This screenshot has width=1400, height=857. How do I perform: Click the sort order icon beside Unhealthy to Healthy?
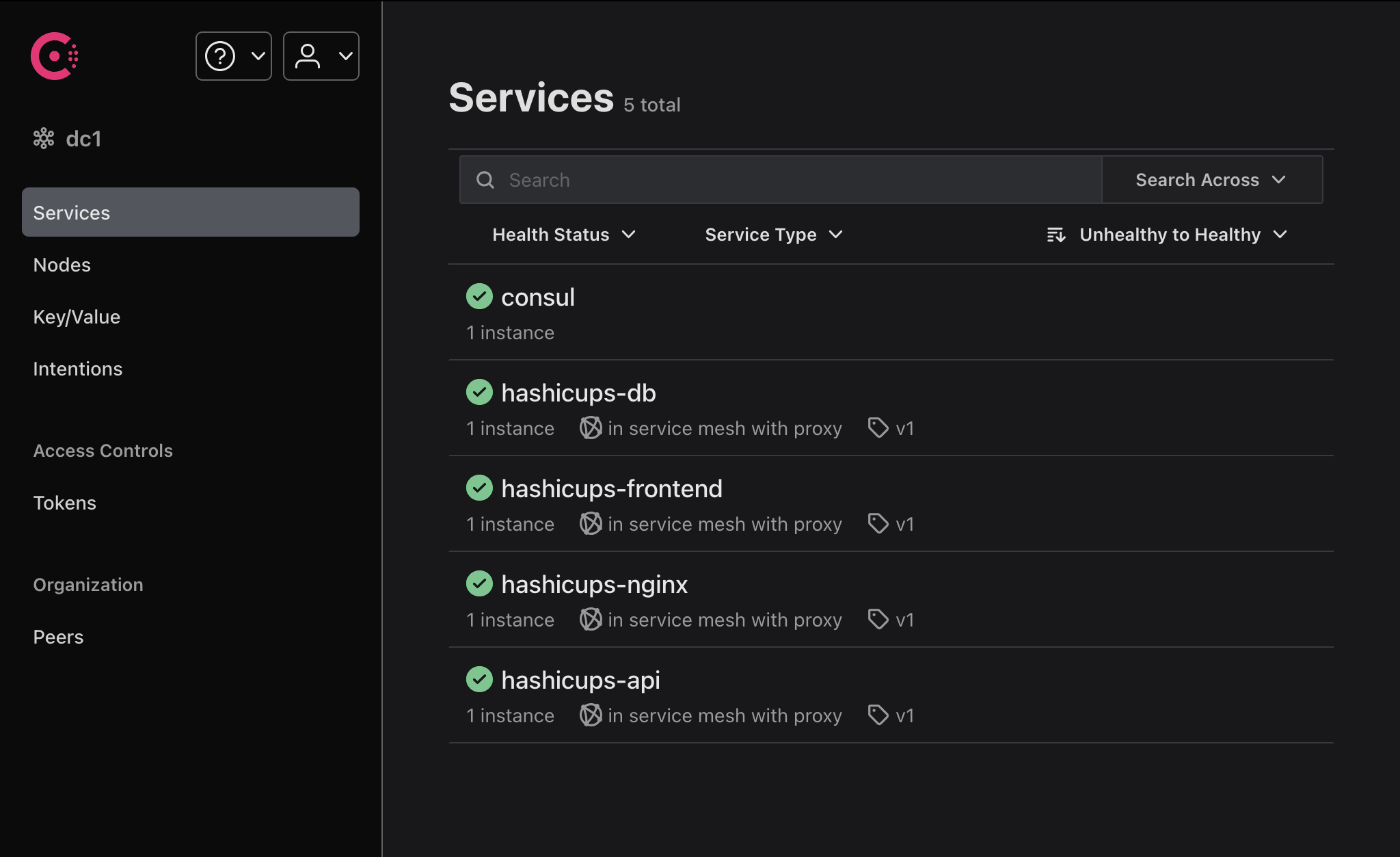click(x=1055, y=235)
